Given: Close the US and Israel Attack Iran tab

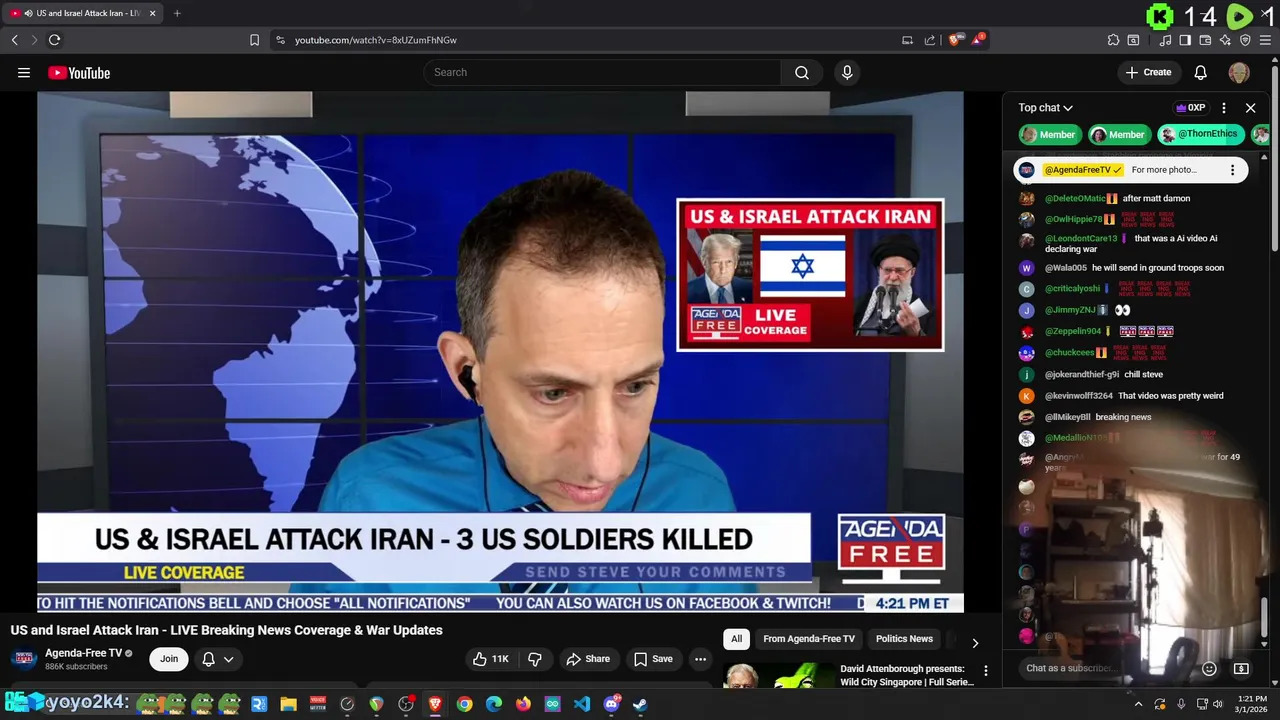Looking at the screenshot, I should point(152,13).
